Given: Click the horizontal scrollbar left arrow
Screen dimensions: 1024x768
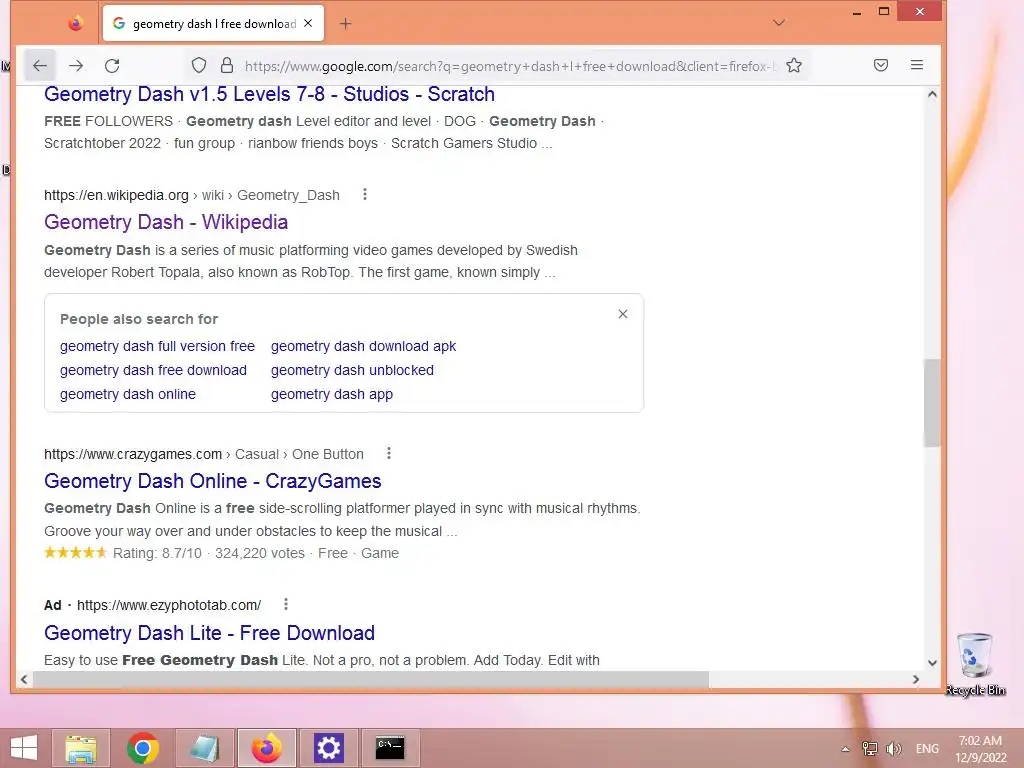Looking at the screenshot, I should tap(24, 679).
